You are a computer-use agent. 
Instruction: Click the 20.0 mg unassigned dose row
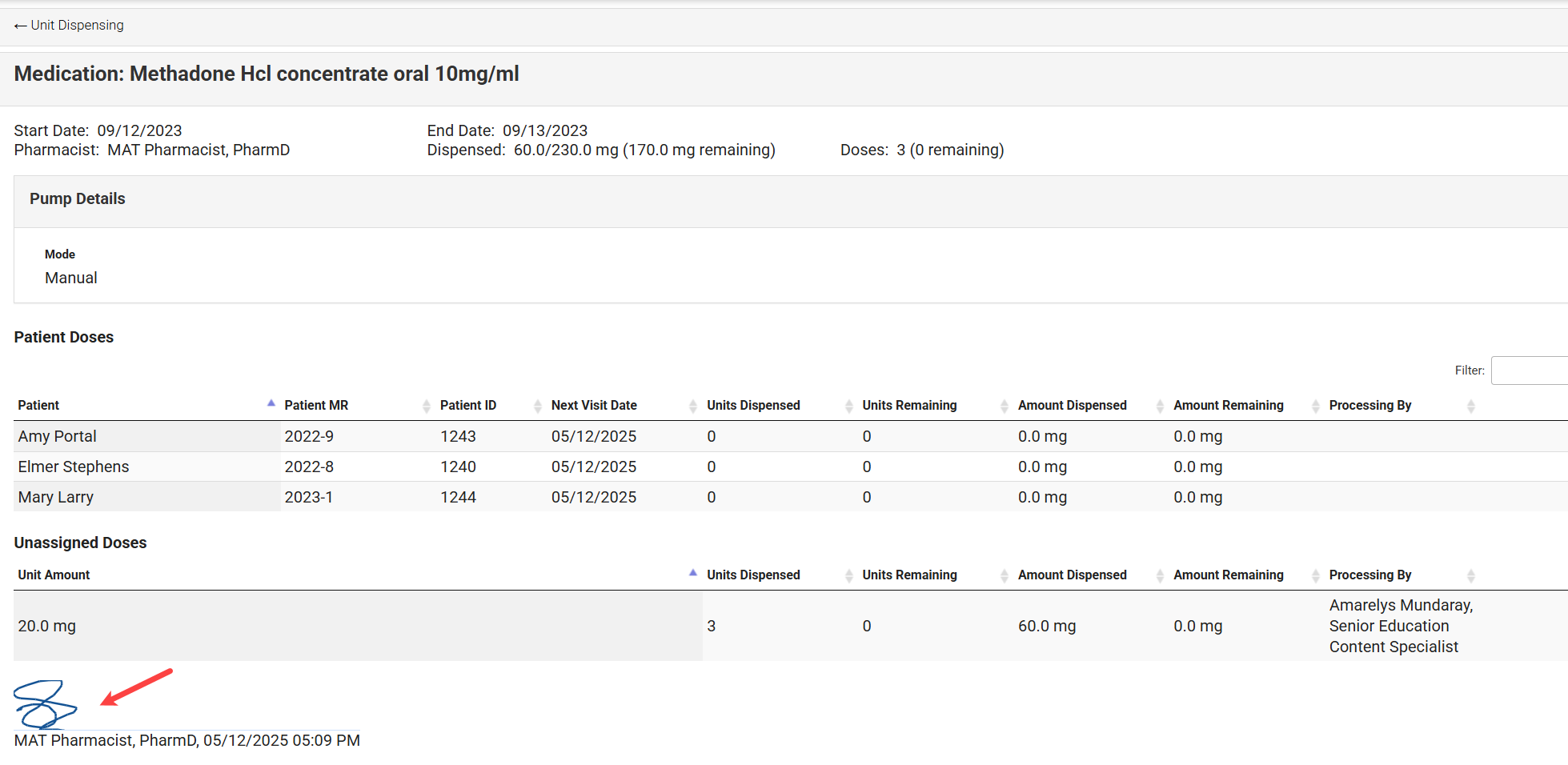47,626
